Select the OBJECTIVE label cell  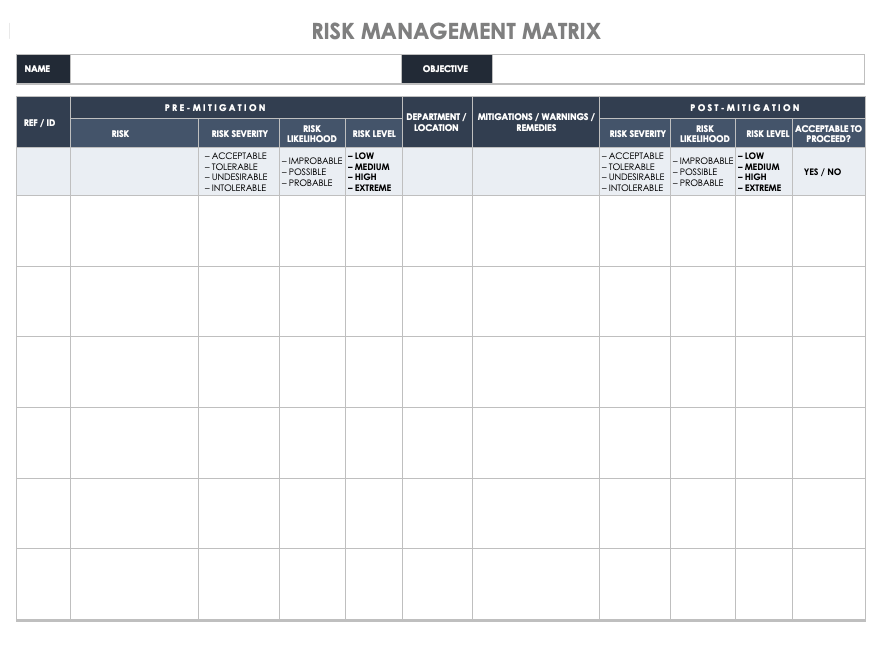click(446, 69)
